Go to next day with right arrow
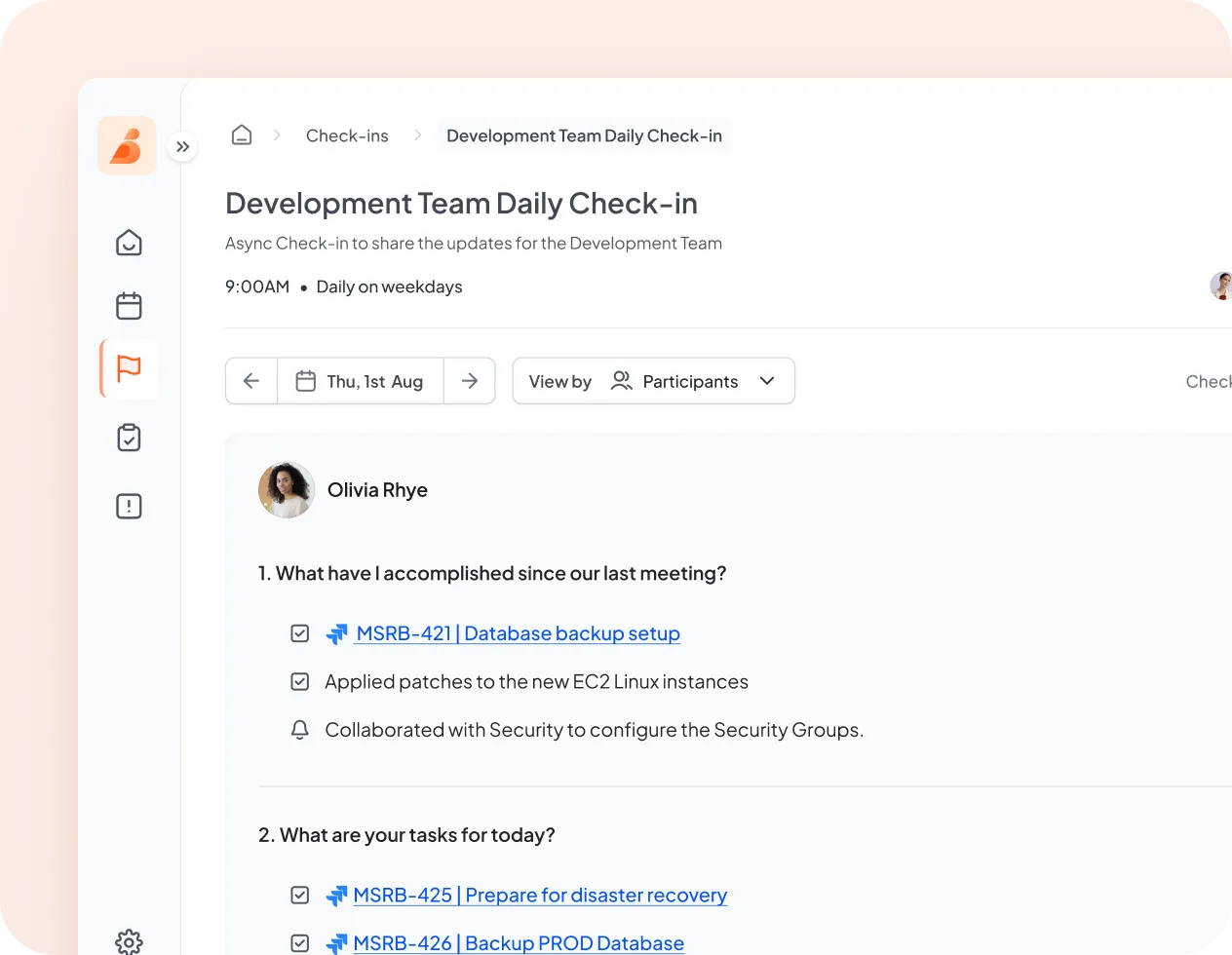Viewport: 1232px width, 955px height. 470,381
